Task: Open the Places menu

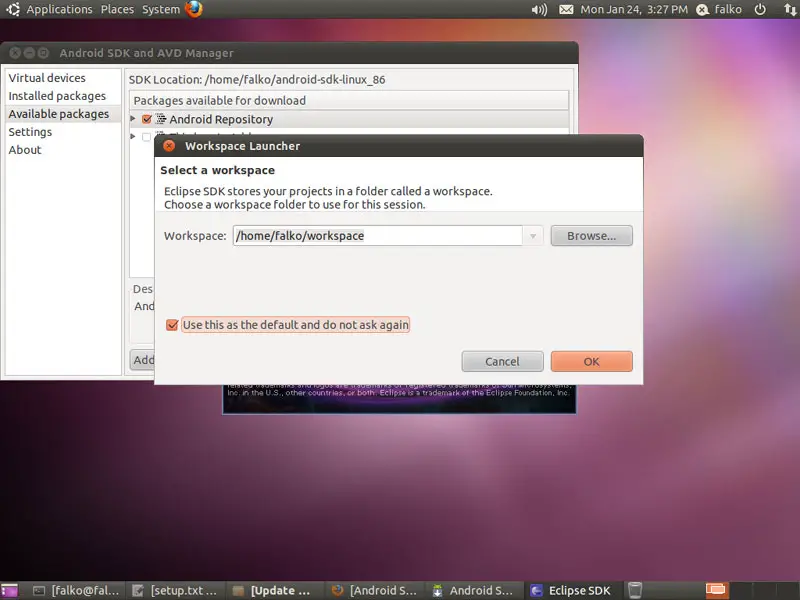Action: pos(117,9)
